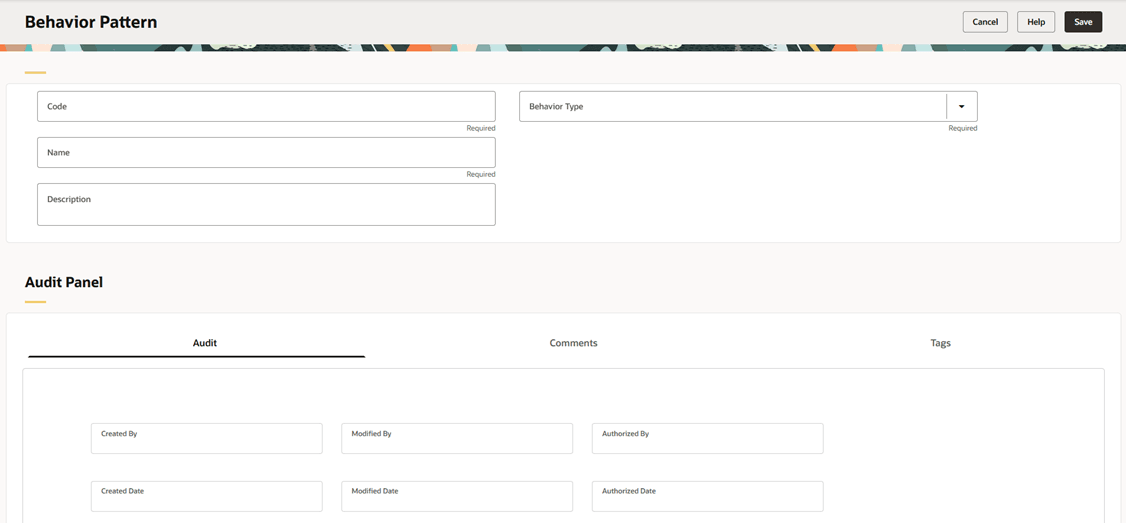Open the Help page
The height and width of the screenshot is (523, 1126).
(x=1036, y=22)
